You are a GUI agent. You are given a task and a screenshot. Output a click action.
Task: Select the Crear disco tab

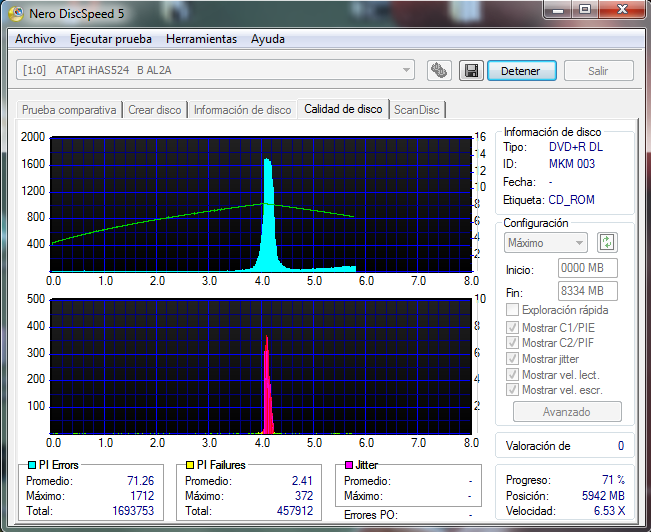click(x=155, y=110)
